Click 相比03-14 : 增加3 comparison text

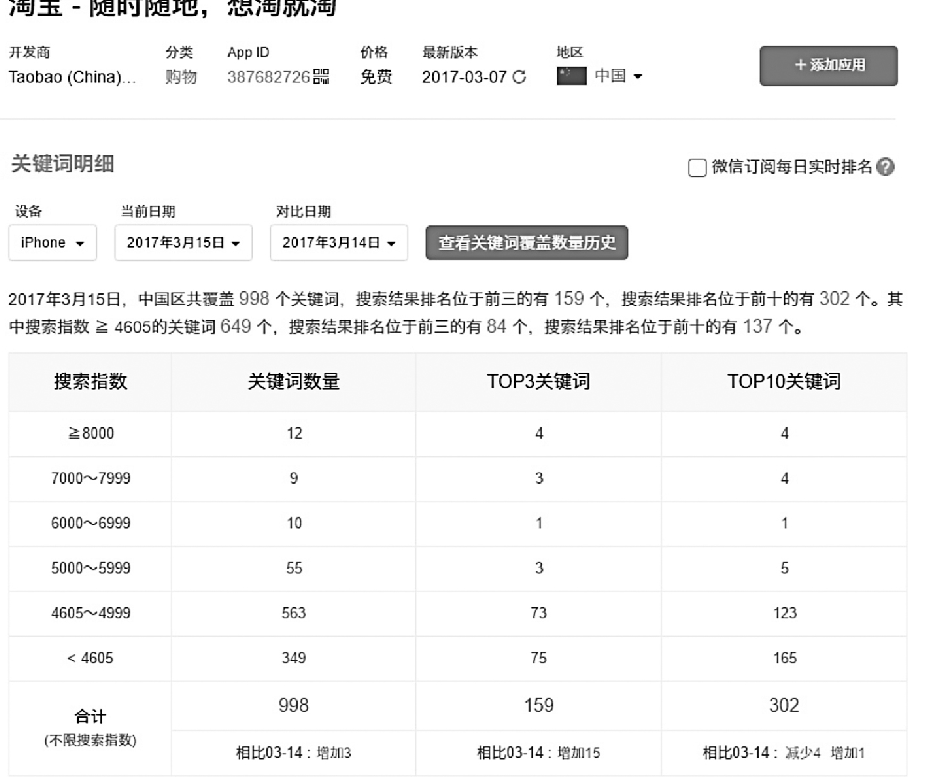coord(293,753)
